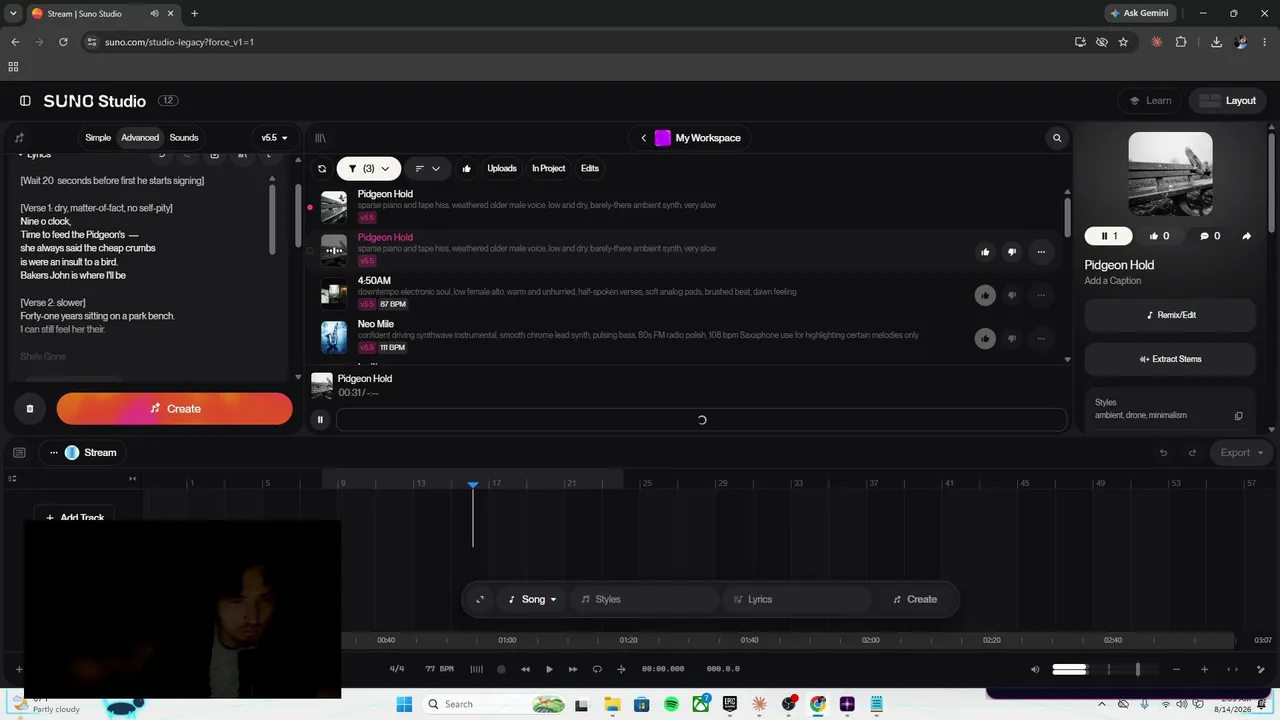The height and width of the screenshot is (720, 1280).
Task: Switch to Sounds creation mode
Action: (x=184, y=138)
